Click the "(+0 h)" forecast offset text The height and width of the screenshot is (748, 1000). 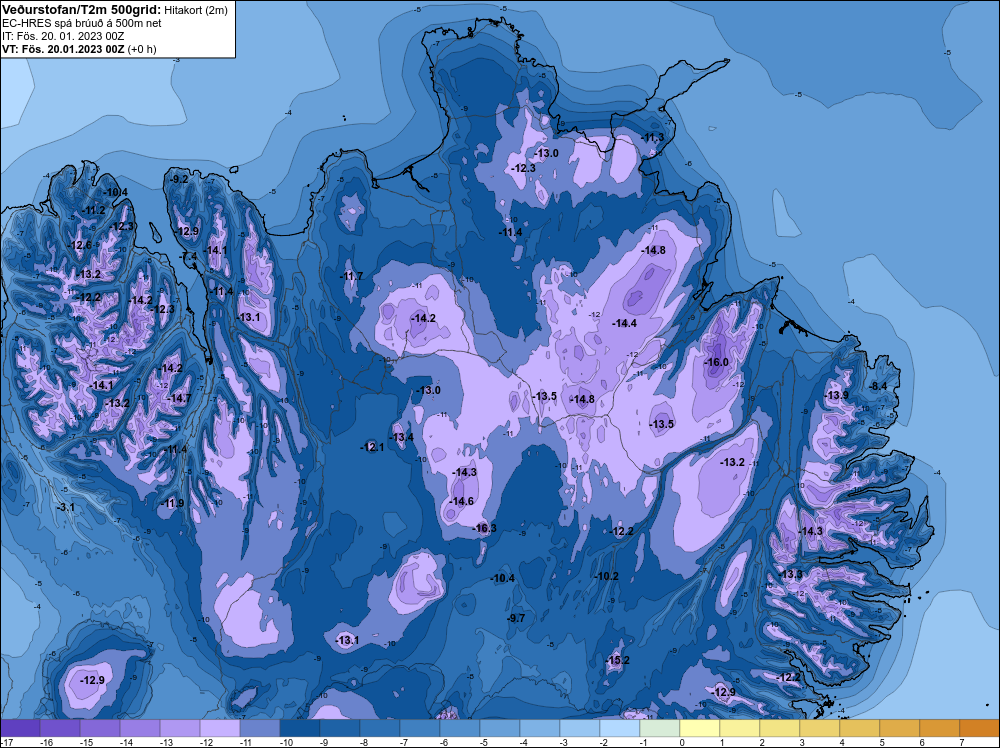(x=142, y=49)
